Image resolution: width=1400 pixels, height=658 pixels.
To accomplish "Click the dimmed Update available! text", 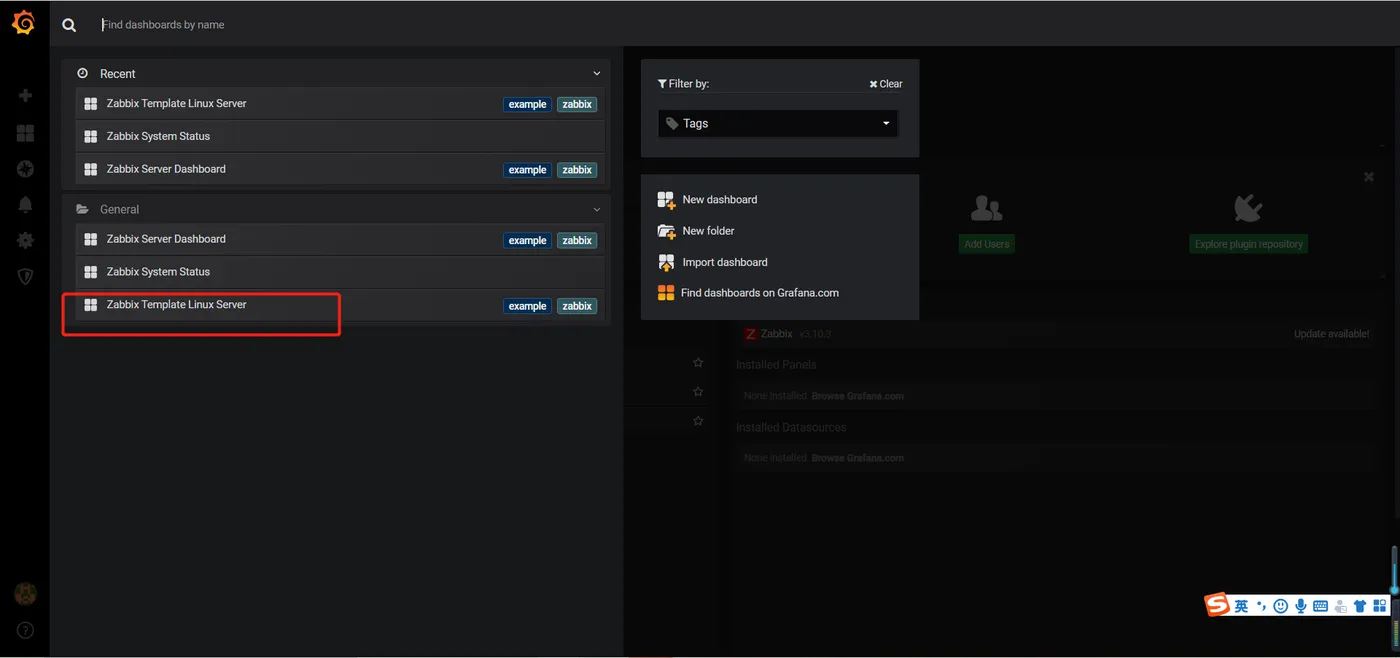I will [x=1331, y=334].
